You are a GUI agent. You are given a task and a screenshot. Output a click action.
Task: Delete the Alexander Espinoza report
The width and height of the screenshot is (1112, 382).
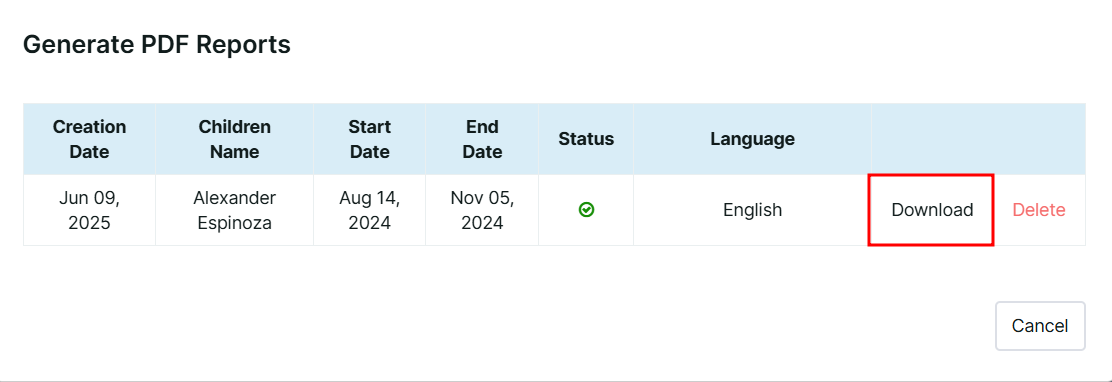1038,210
